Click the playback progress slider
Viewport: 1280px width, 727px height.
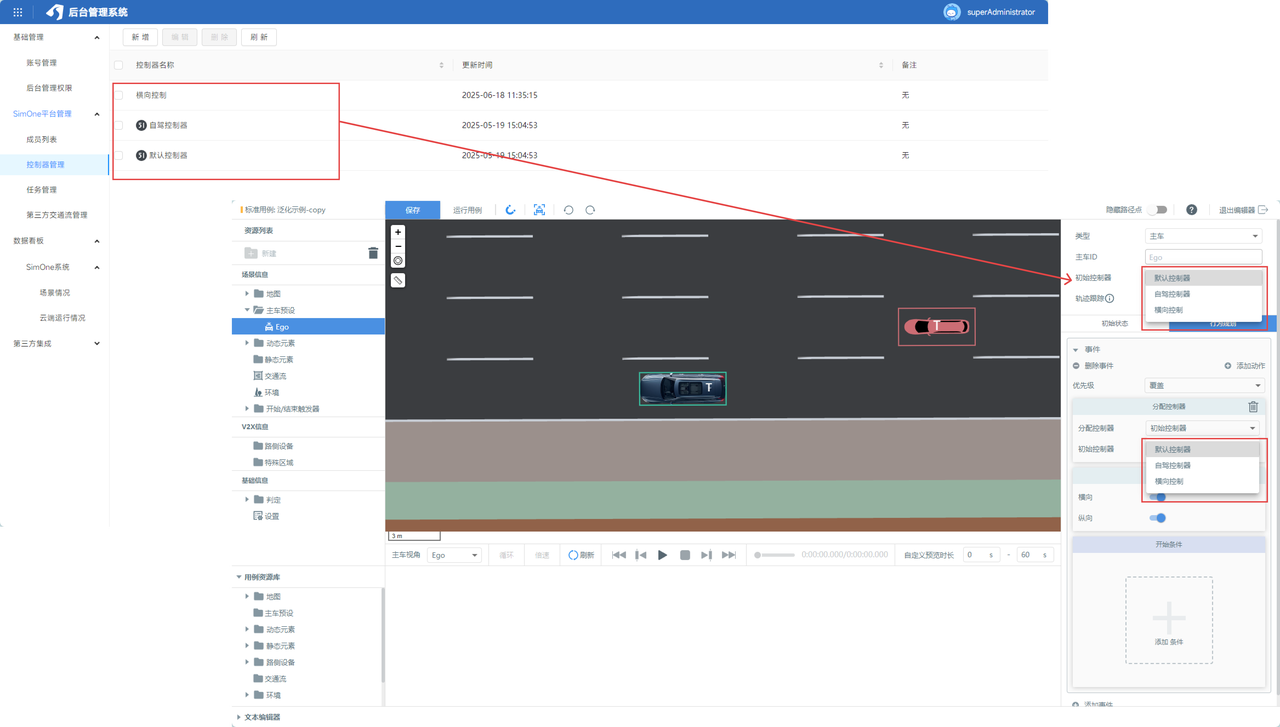coord(775,555)
